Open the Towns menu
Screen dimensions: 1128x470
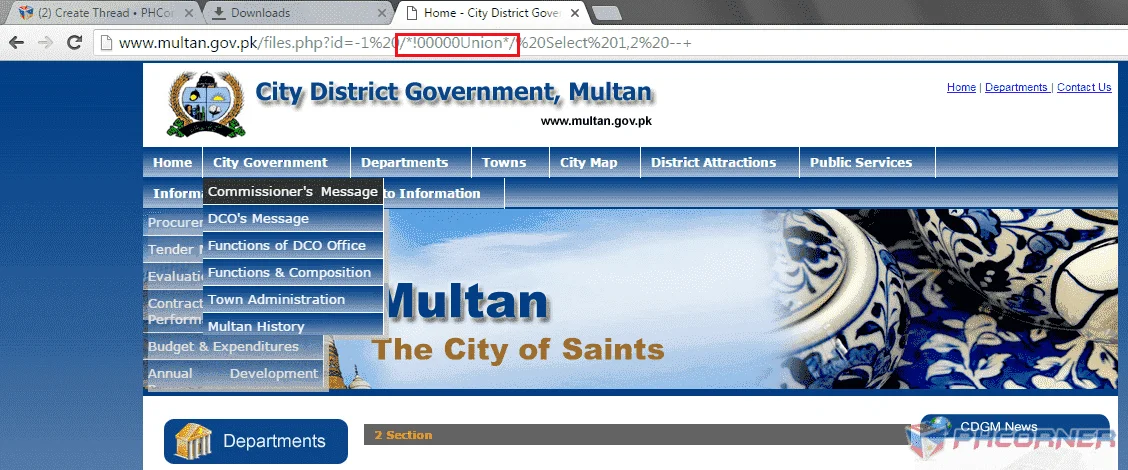[504, 162]
